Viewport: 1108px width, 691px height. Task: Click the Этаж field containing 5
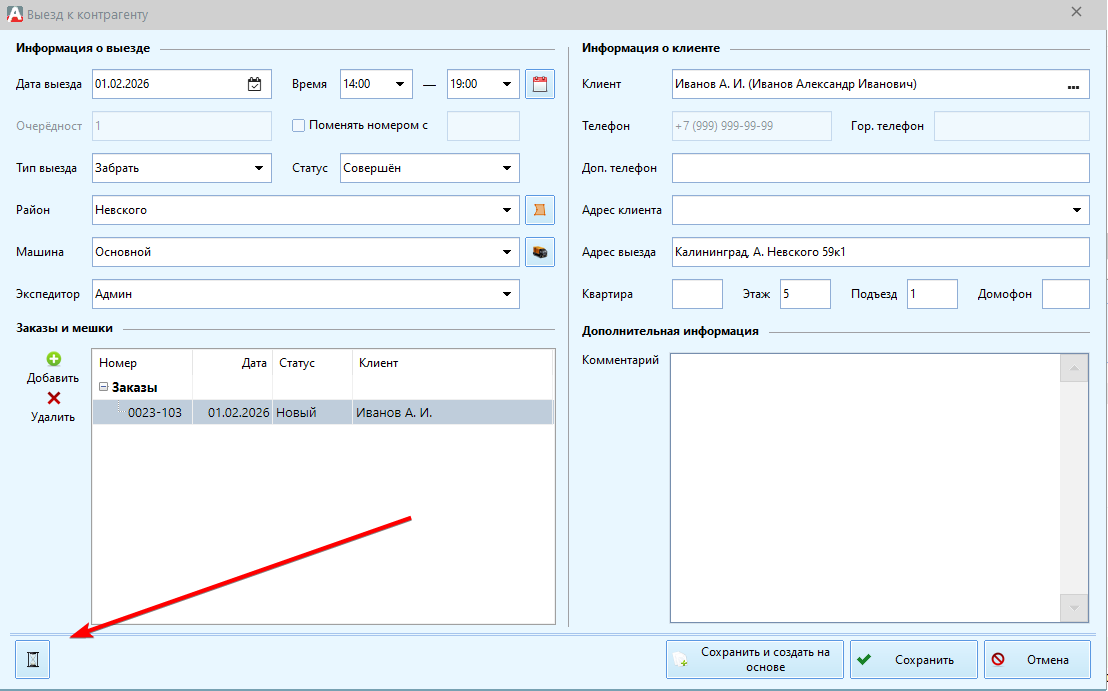pyautogui.click(x=806, y=294)
